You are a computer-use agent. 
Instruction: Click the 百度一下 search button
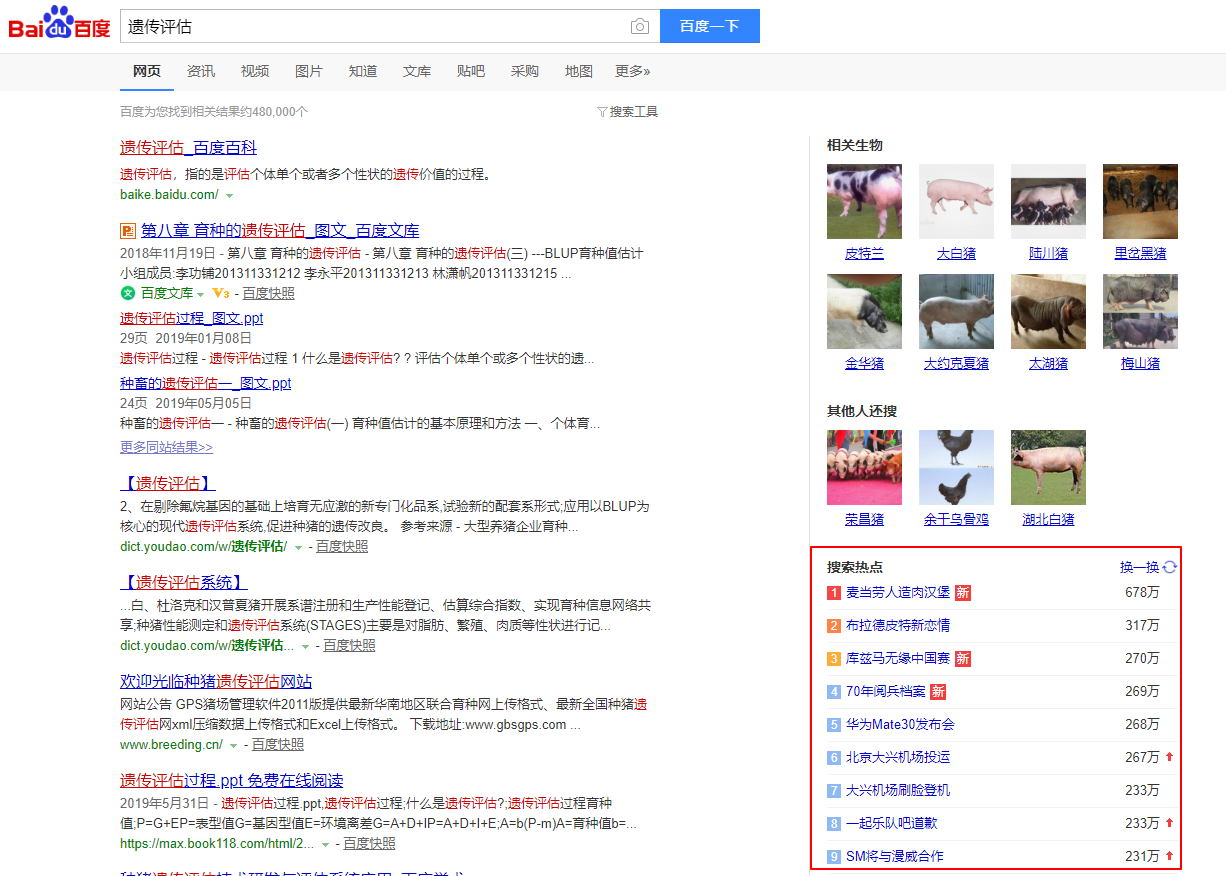[x=709, y=26]
